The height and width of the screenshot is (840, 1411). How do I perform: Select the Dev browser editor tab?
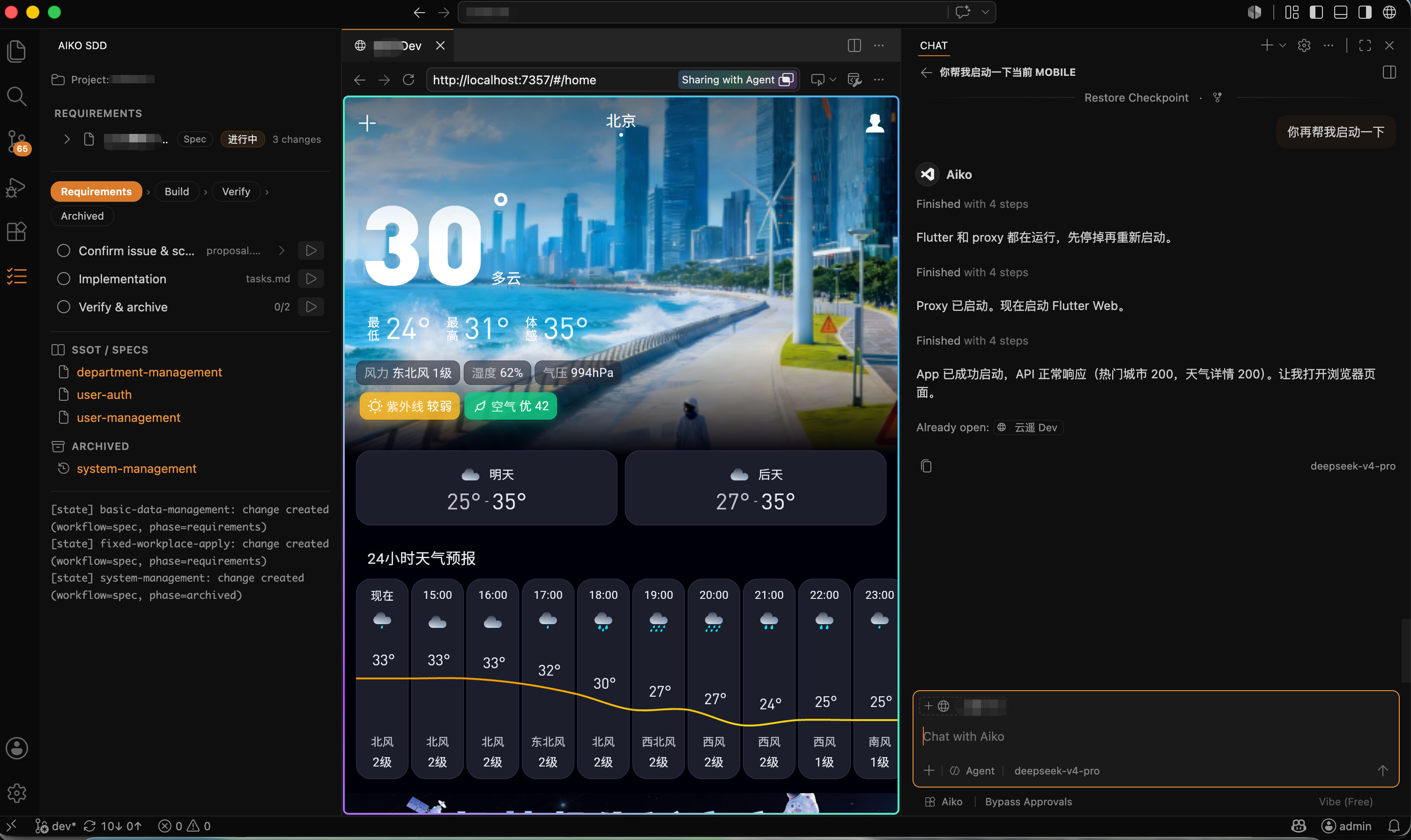tap(397, 45)
